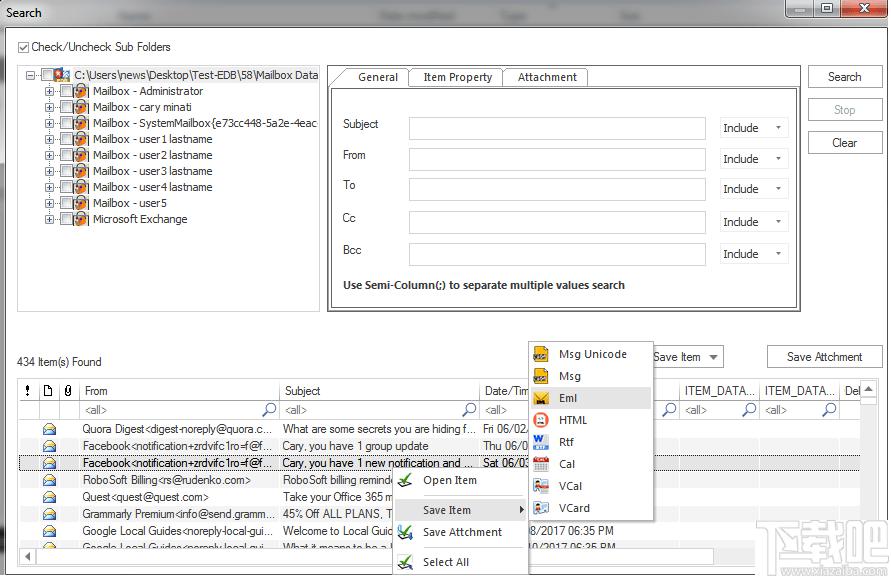Viewport: 891px width, 576px height.
Task: Expand the Mailbox - user3 lastname node
Action: [x=49, y=172]
